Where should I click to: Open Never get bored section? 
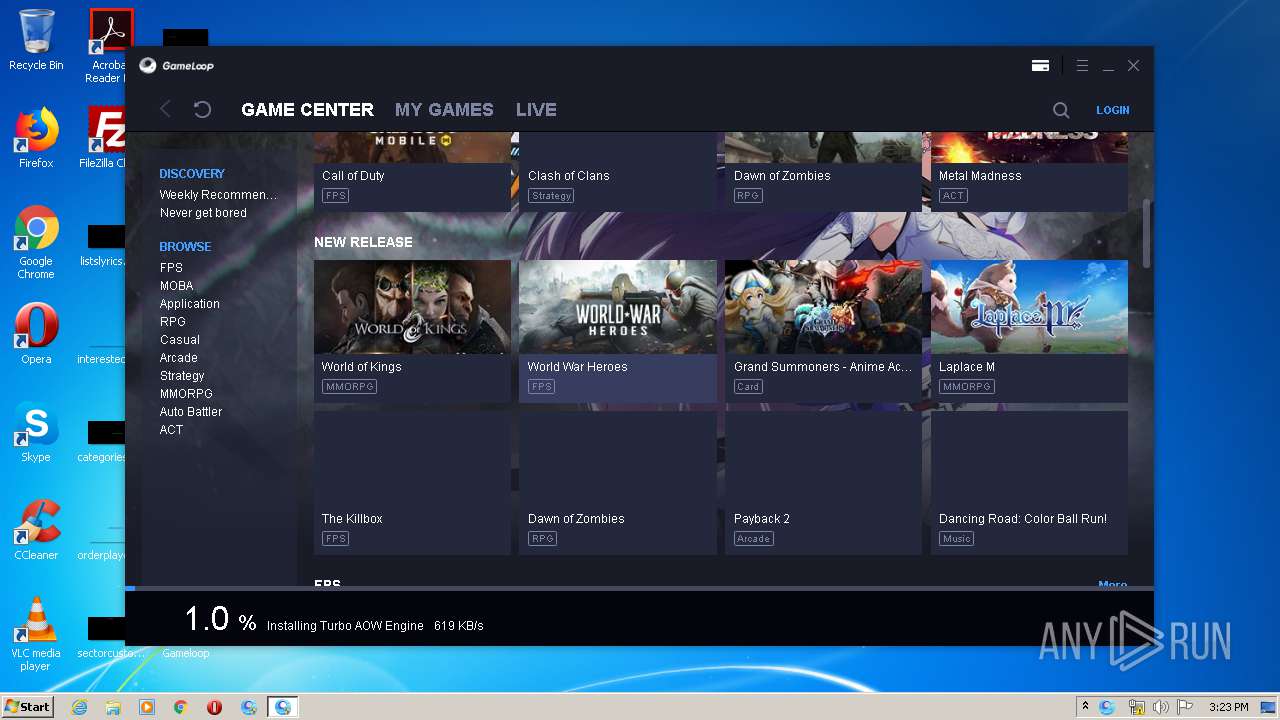[x=203, y=213]
